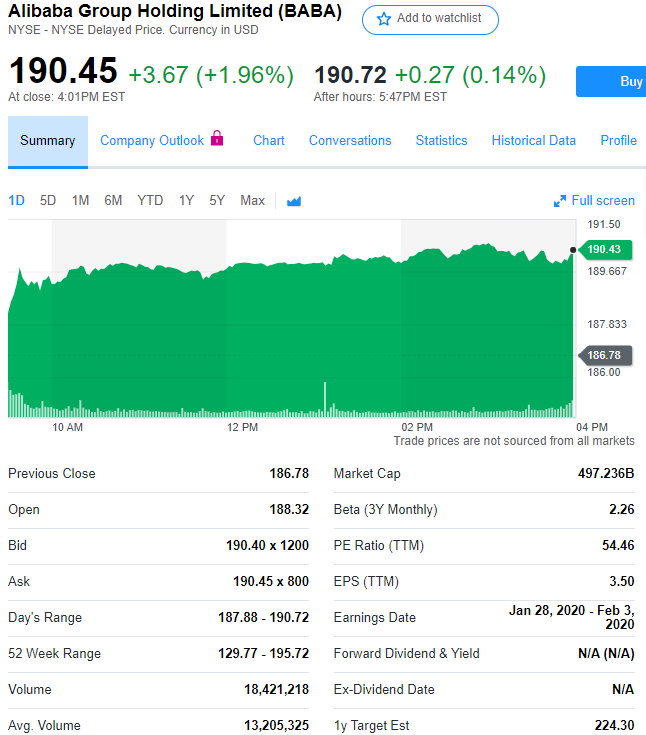The height and width of the screenshot is (735, 646).
Task: Click the Previous Close value 186.78
Action: (289, 473)
